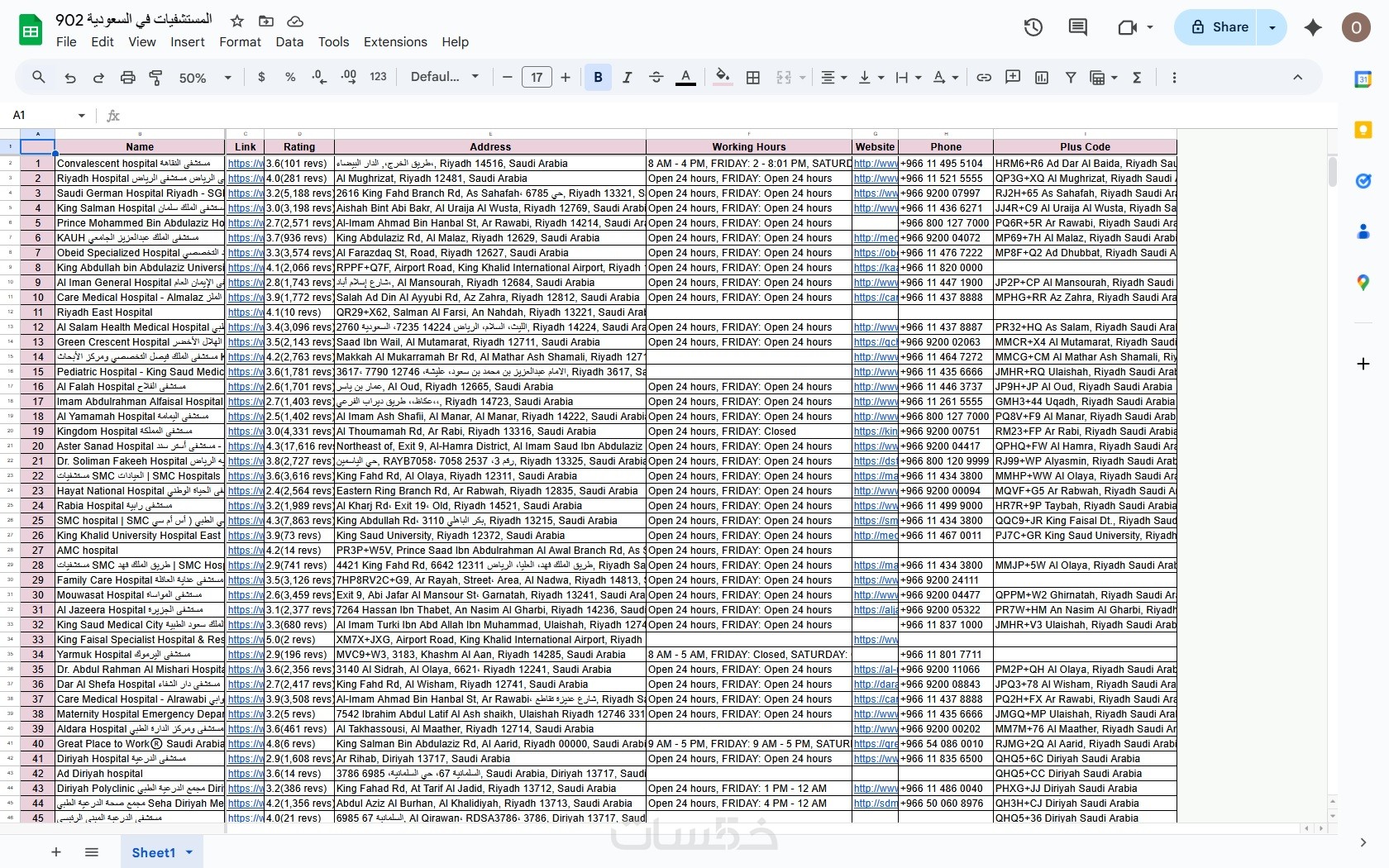The image size is (1389, 868).
Task: Open the Google account avatar
Action: point(1356,27)
